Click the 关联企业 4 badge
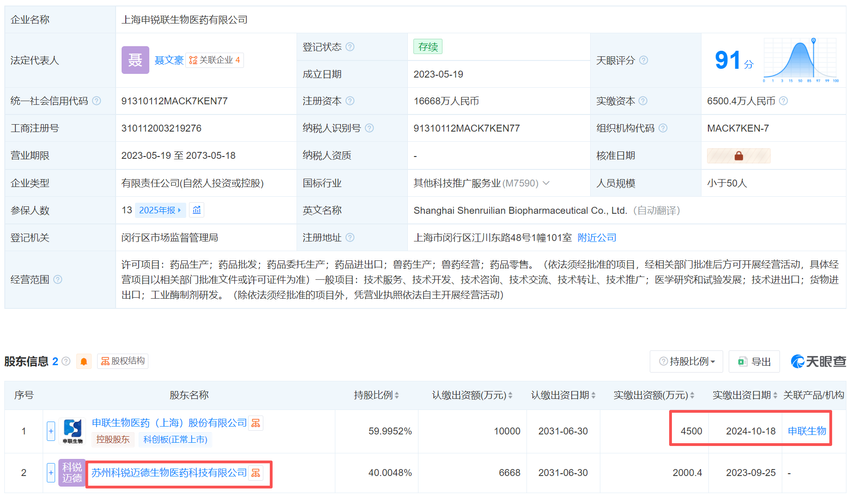Viewport: 848px width, 500px height. click(215, 60)
